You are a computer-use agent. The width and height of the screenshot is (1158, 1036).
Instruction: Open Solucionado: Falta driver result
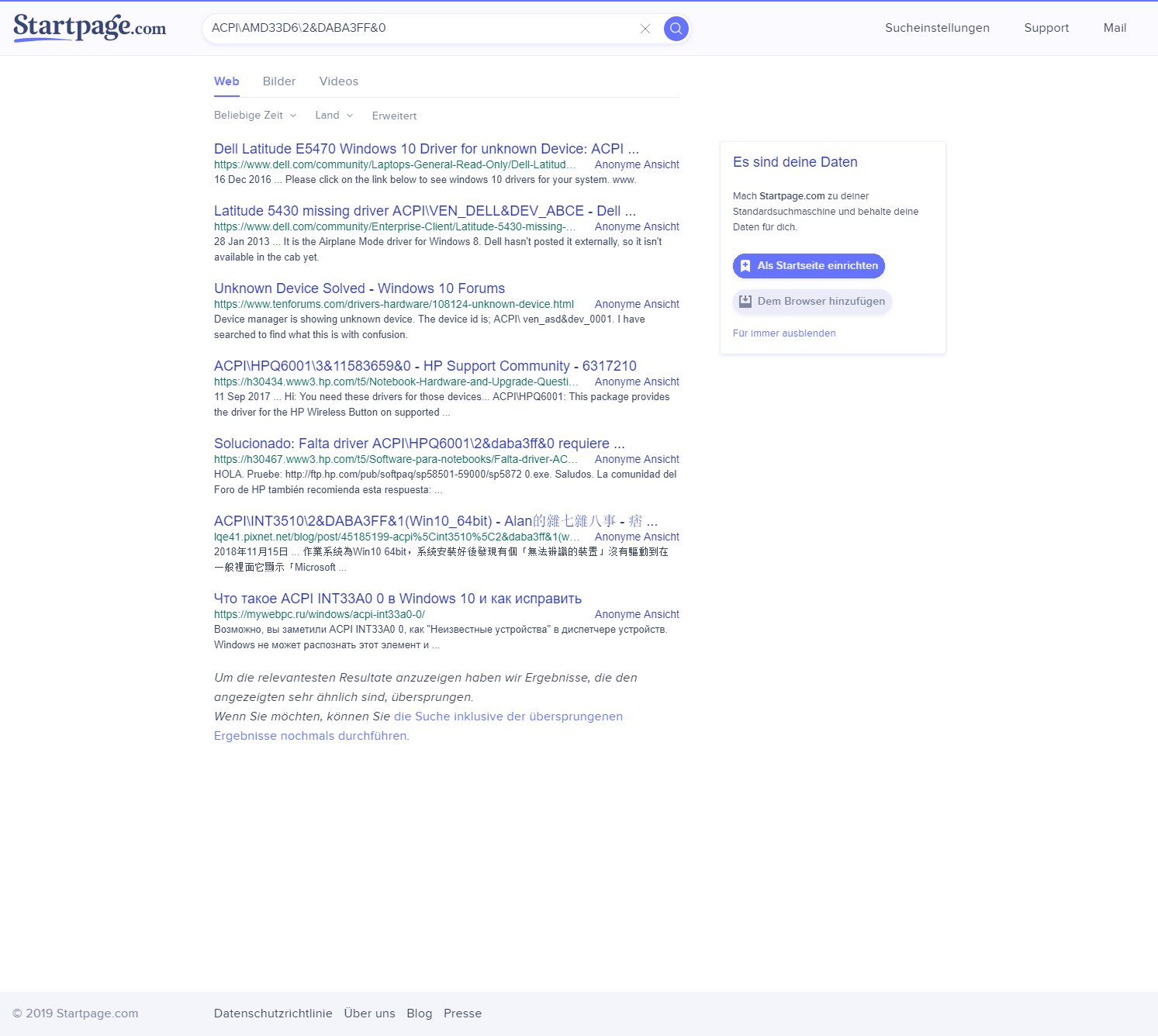[x=420, y=444]
